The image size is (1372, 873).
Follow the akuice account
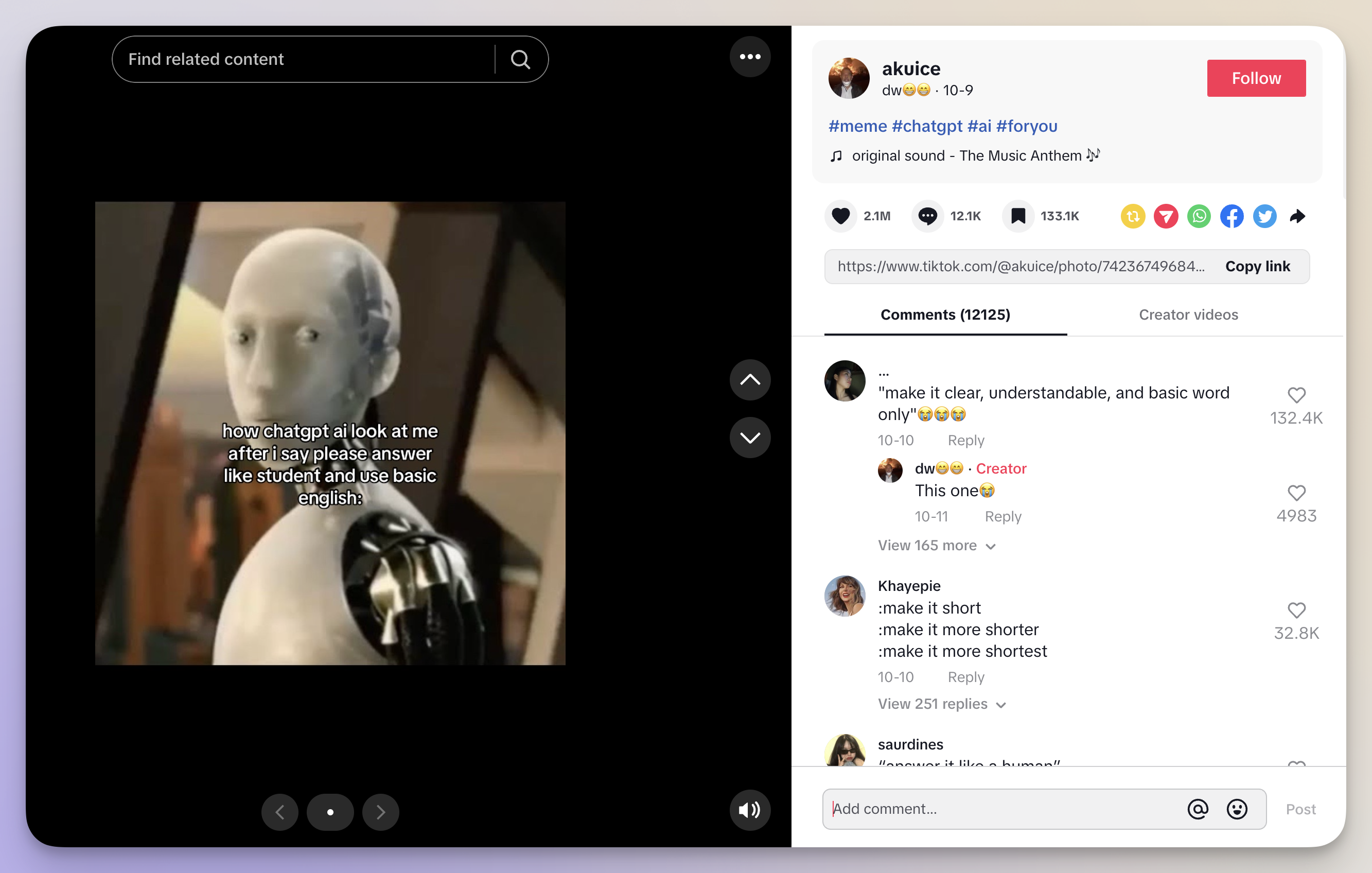click(x=1256, y=78)
